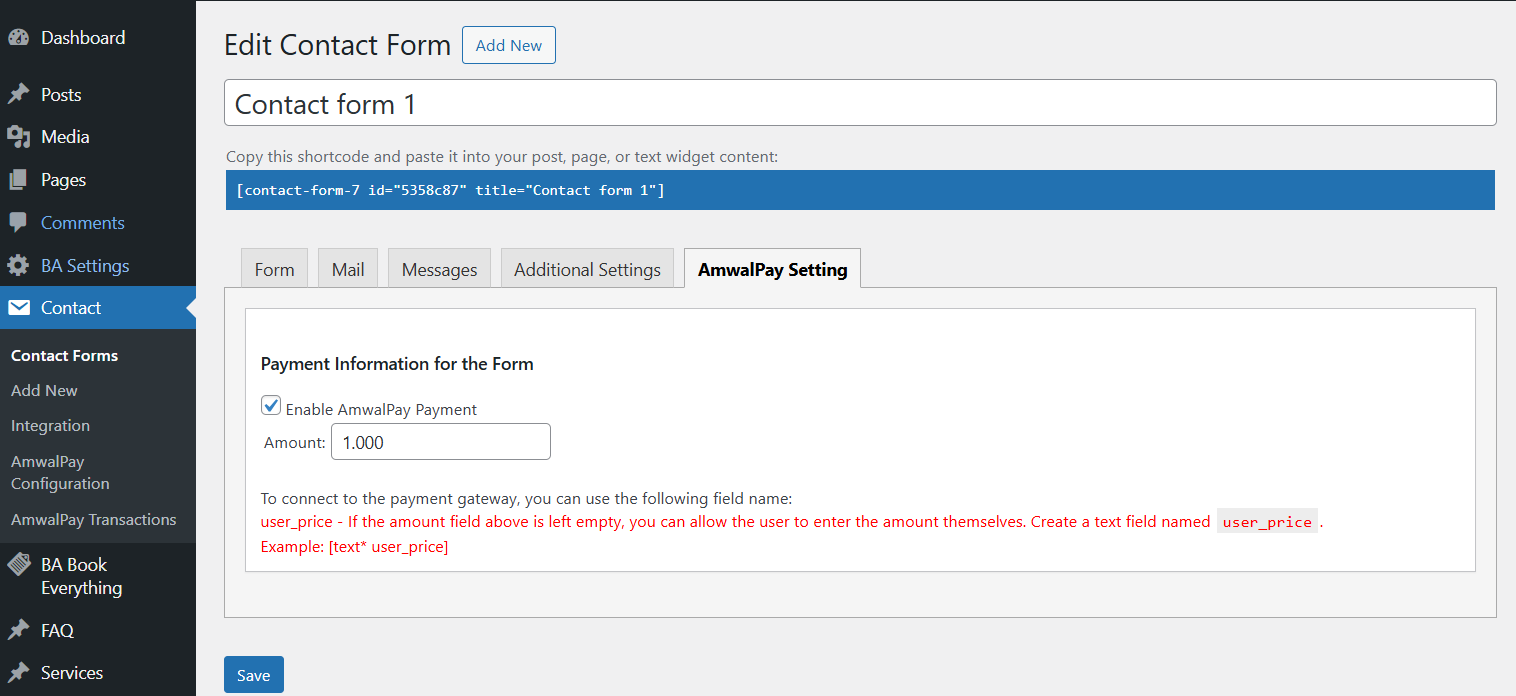Save the contact form
The width and height of the screenshot is (1516, 696).
(x=253, y=675)
